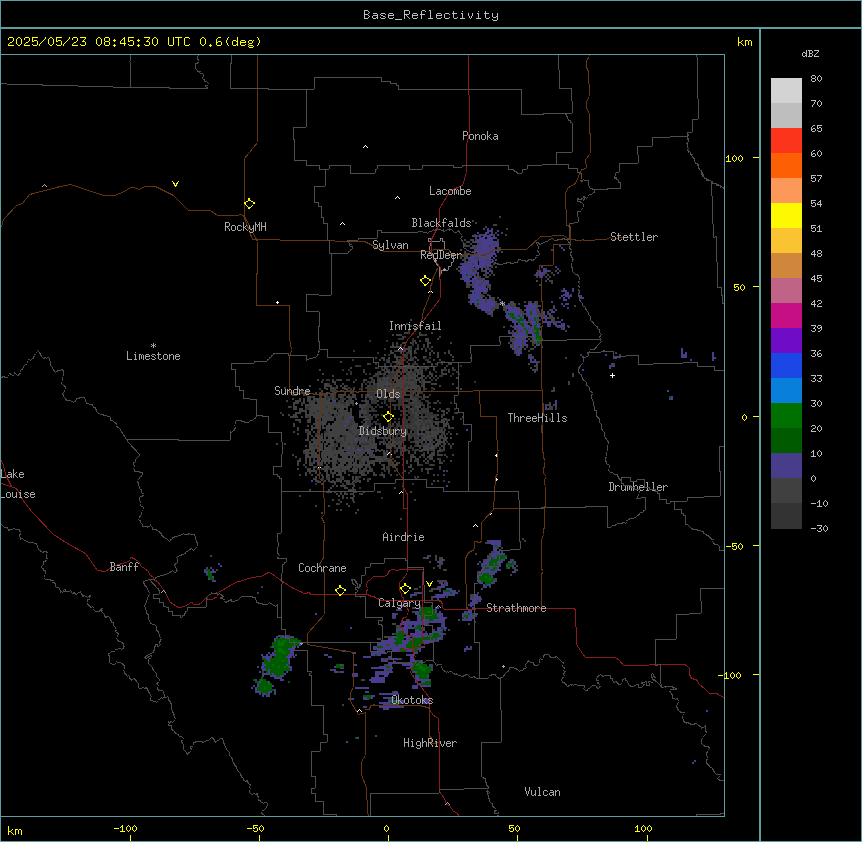This screenshot has height=842, width=862.
Task: Click the RockyMH label
Action: [x=245, y=227]
